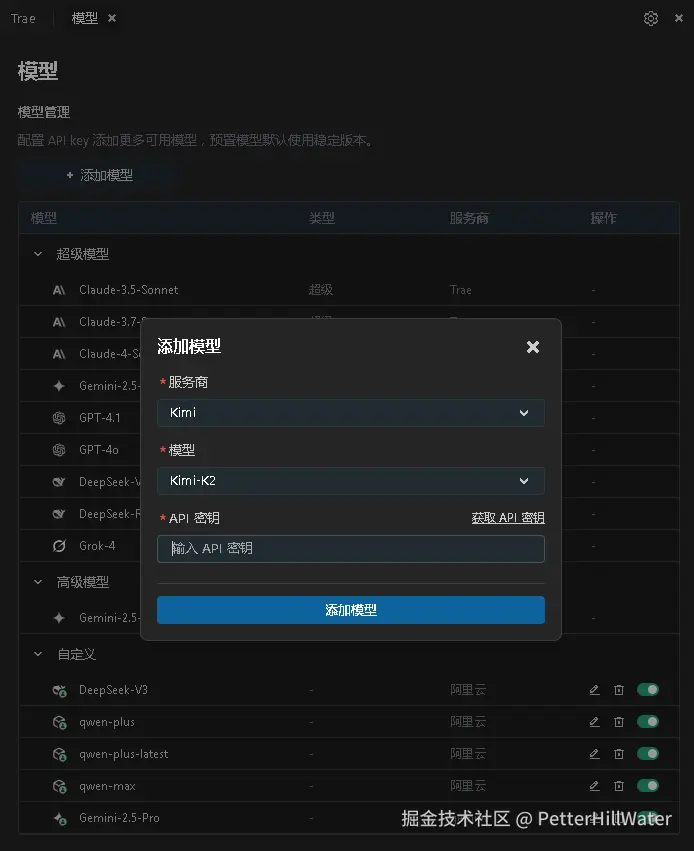The height and width of the screenshot is (851, 694).
Task: Delete the qwen-plus-latest model
Action: point(619,754)
